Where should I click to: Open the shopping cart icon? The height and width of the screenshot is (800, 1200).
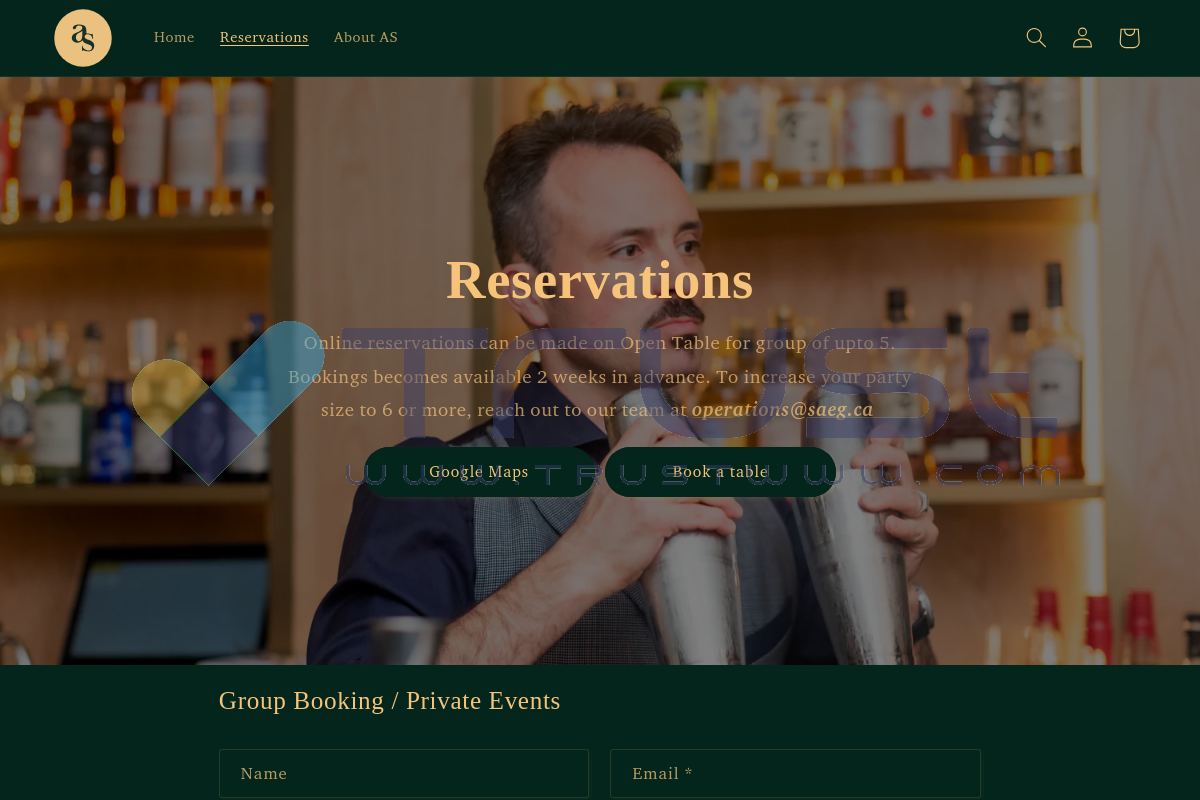coord(1129,38)
